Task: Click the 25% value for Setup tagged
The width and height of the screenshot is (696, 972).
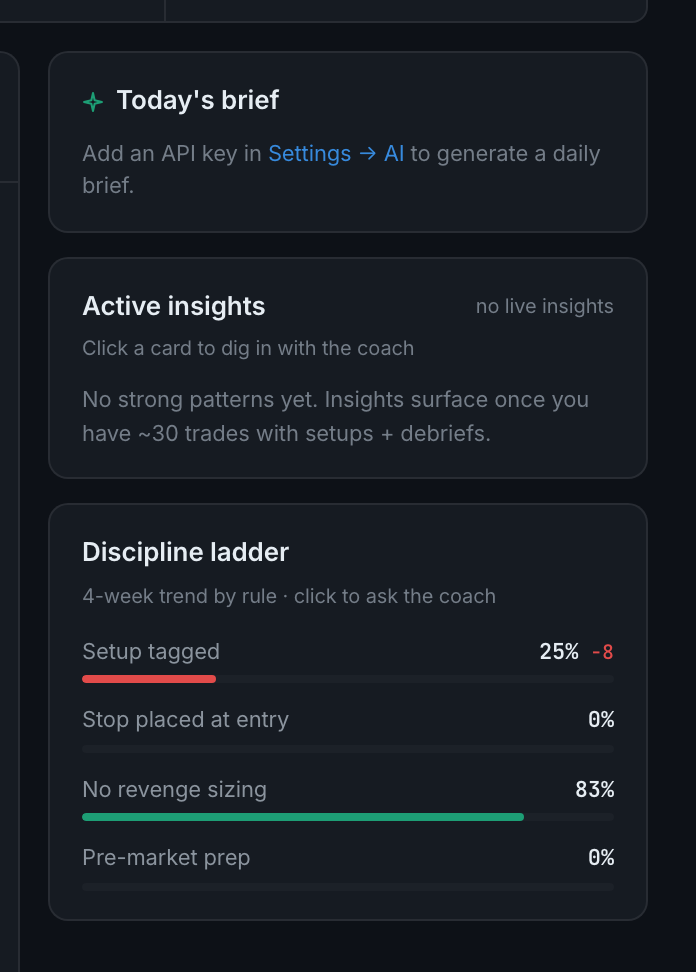Action: point(559,652)
